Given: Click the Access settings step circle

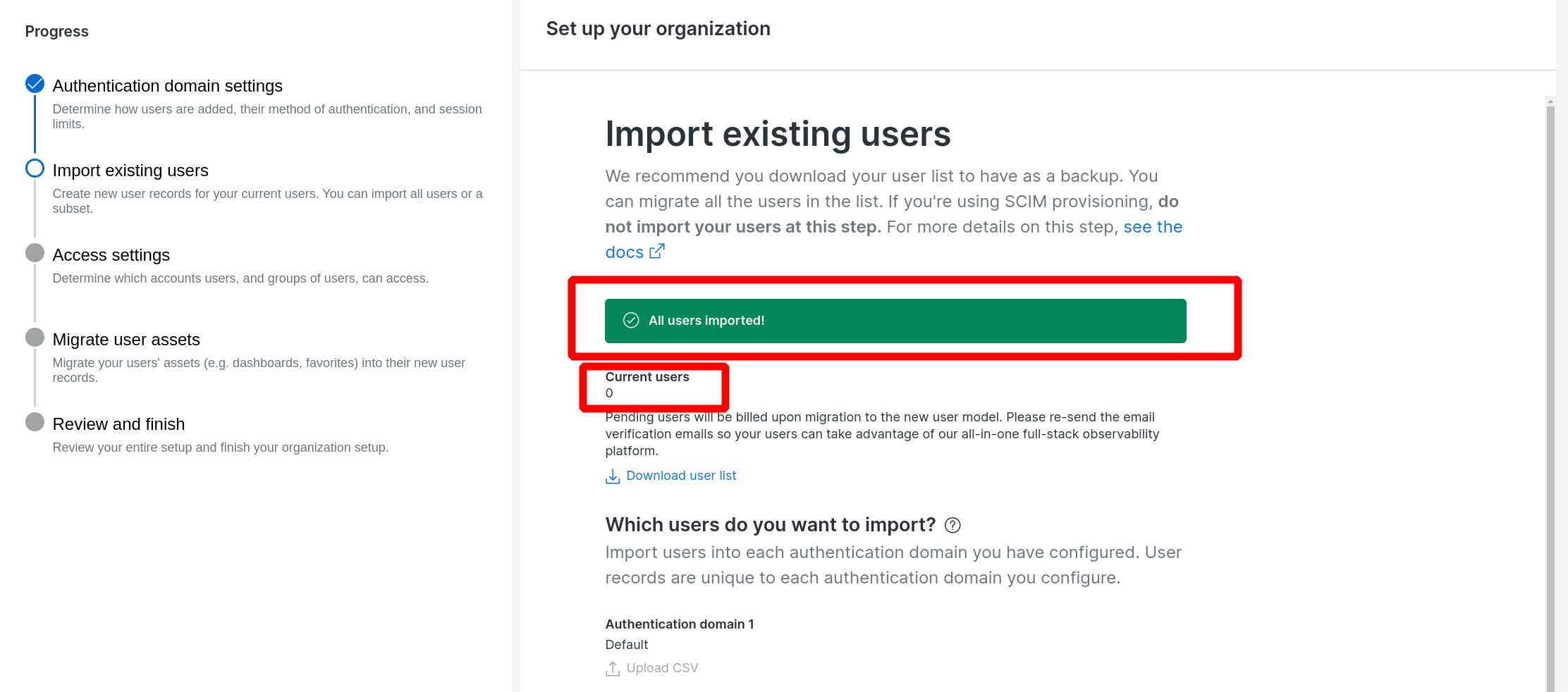Looking at the screenshot, I should point(35,253).
